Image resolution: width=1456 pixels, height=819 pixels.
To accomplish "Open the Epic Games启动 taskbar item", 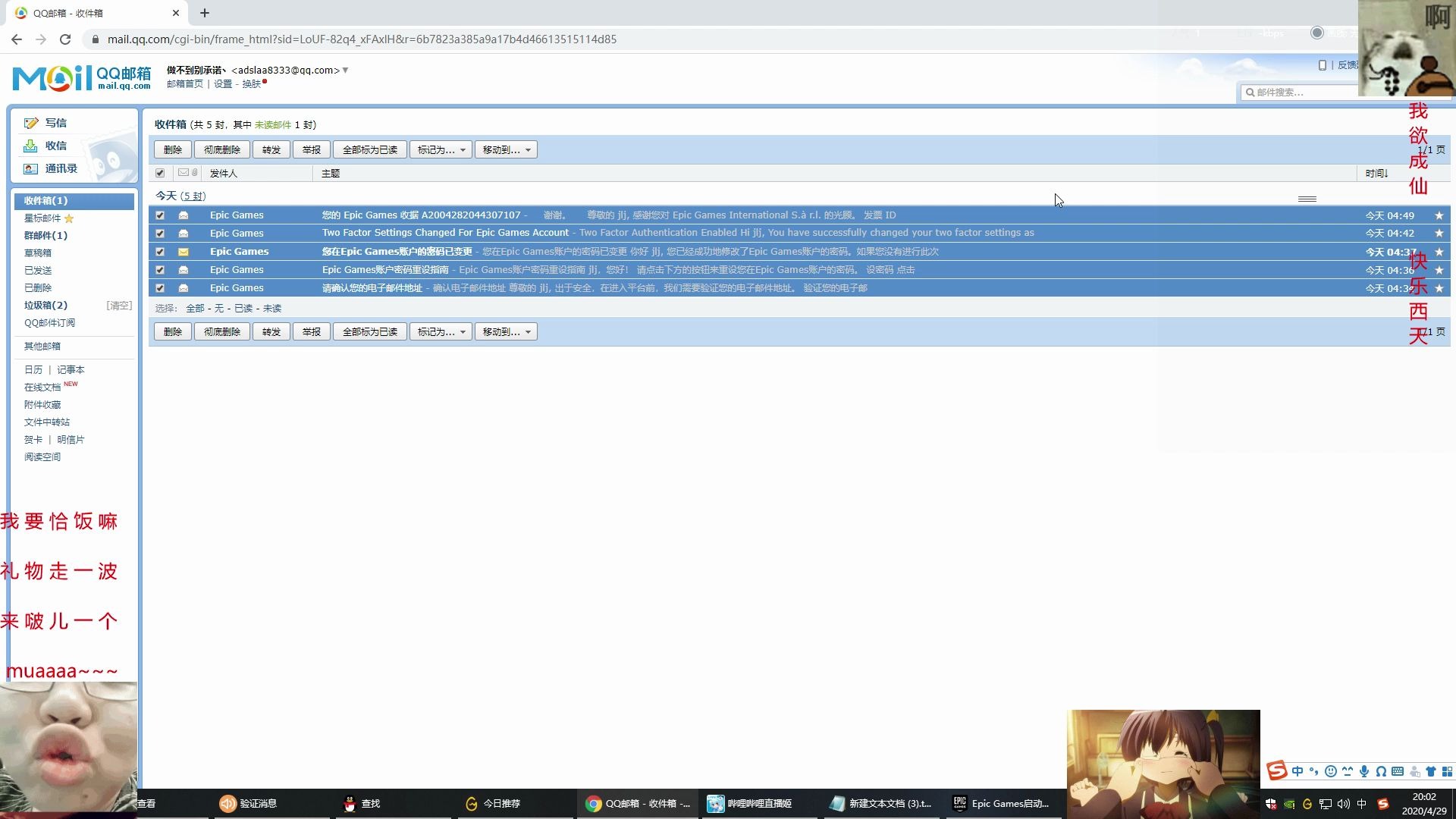I will (x=1003, y=804).
